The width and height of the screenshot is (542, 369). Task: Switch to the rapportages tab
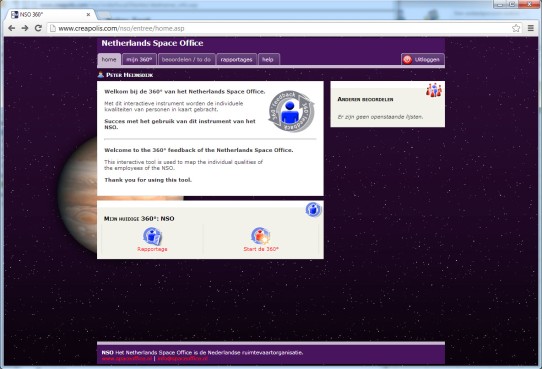click(x=236, y=59)
